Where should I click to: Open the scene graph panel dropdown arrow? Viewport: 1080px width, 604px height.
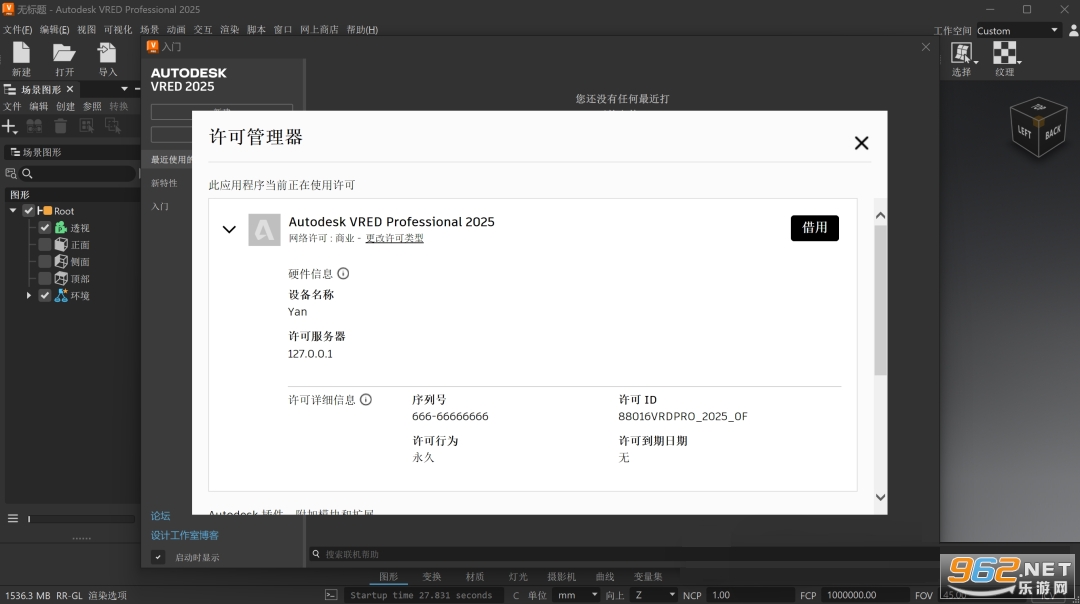[125, 89]
